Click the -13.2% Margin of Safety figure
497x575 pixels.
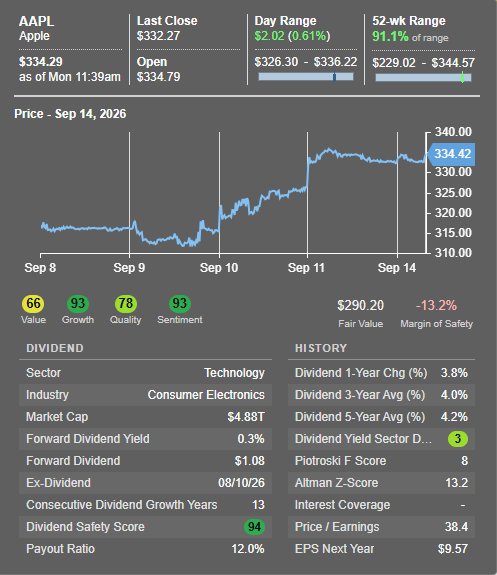[x=436, y=305]
